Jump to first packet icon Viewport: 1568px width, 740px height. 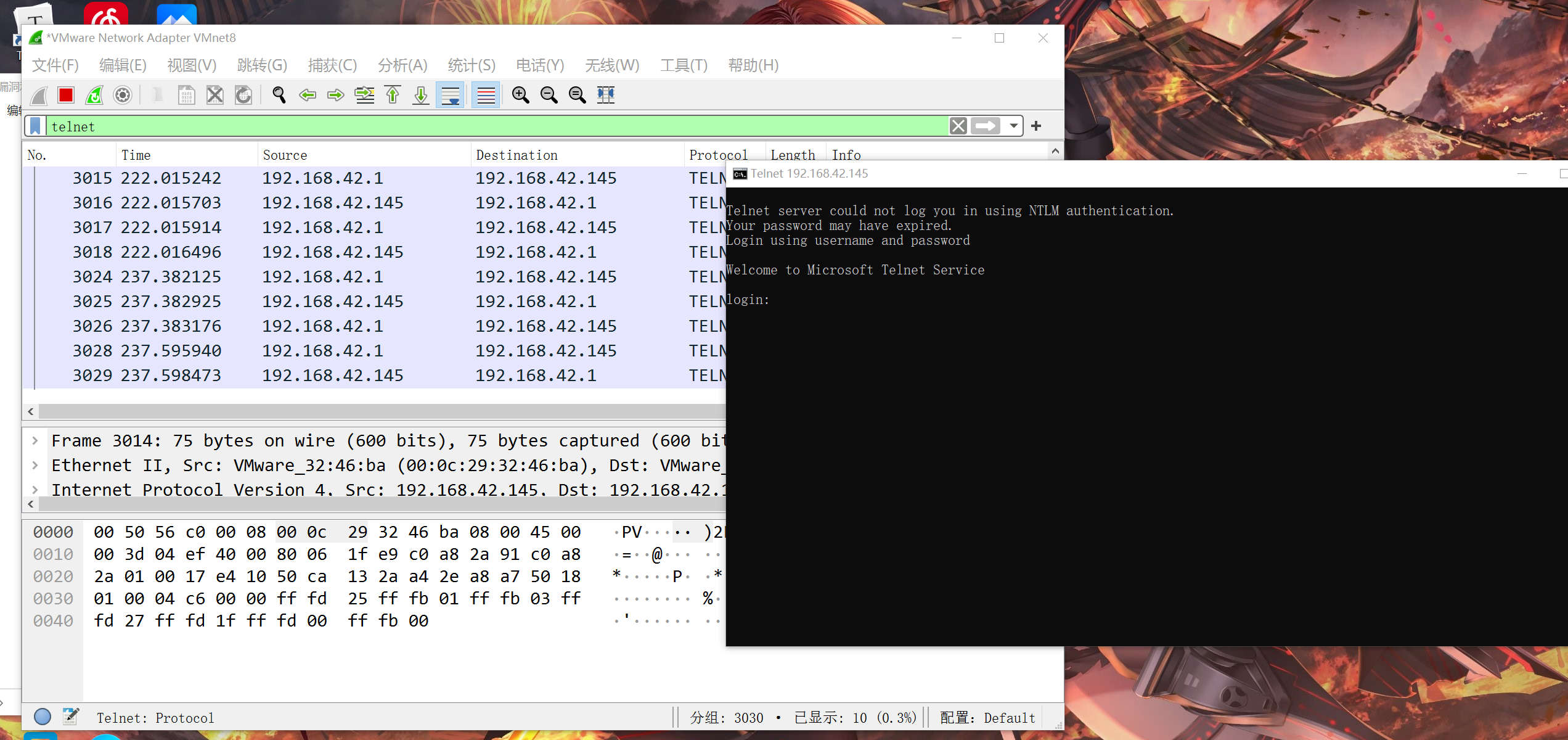coord(393,95)
